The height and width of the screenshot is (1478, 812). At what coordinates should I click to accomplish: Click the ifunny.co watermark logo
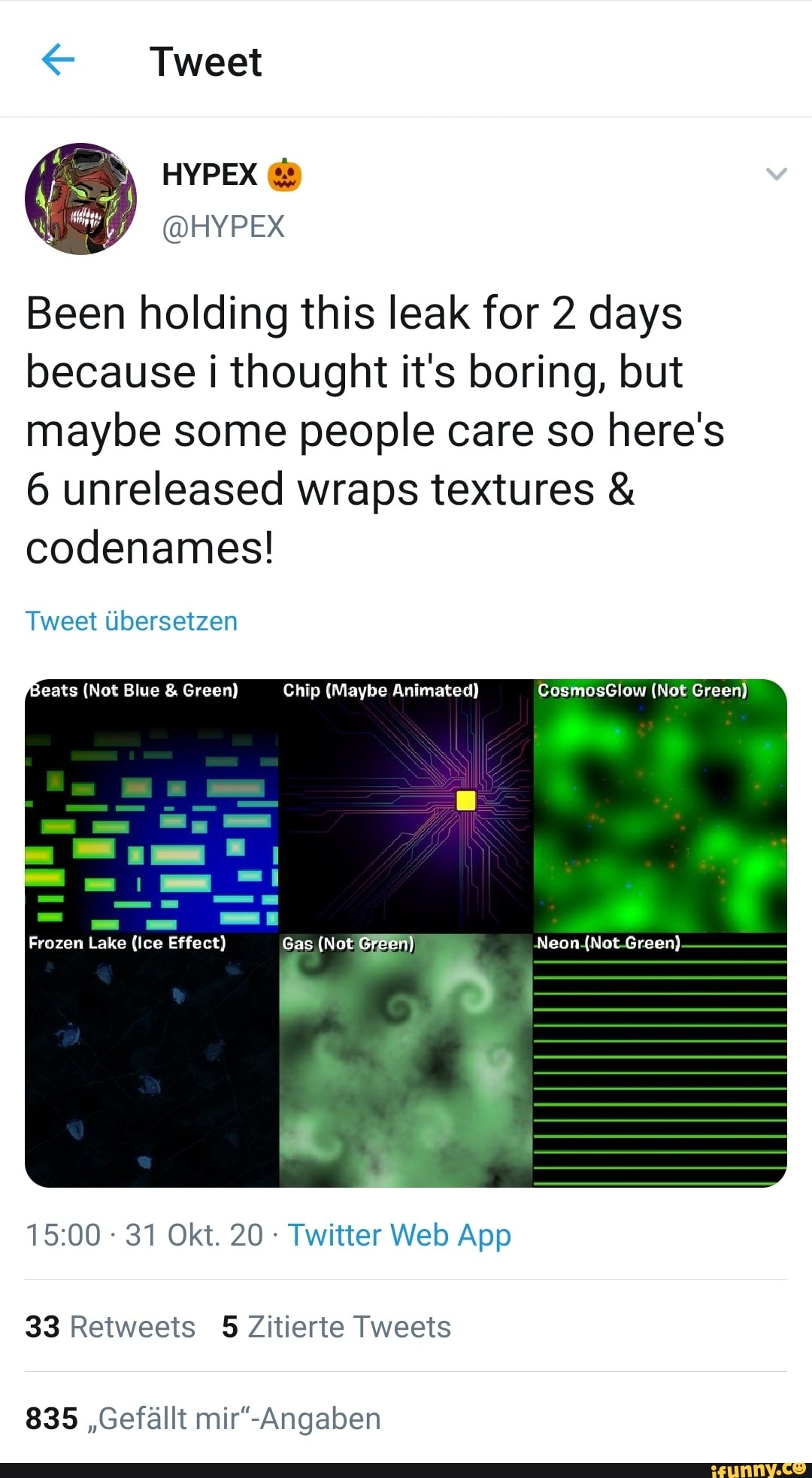(x=758, y=1469)
